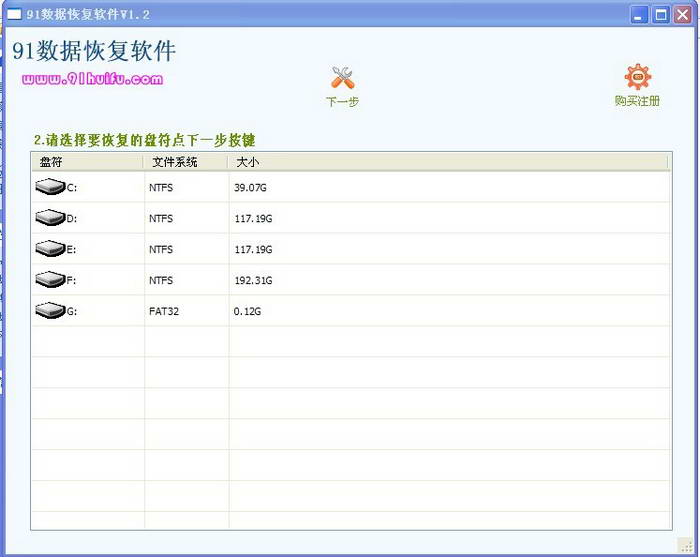Click 117.19G in the D: row
Screen dimensions: 700x557
click(x=253, y=219)
